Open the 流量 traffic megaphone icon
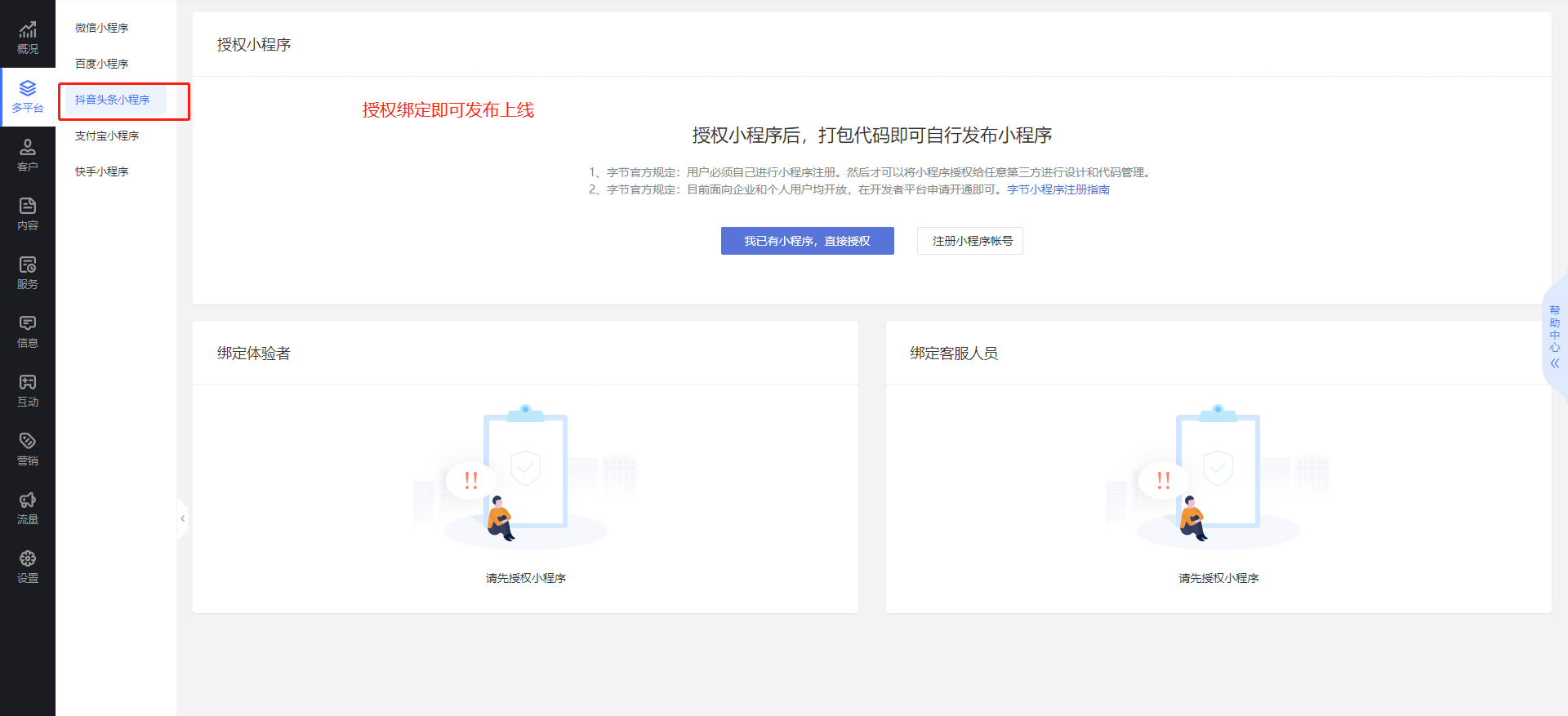 coord(28,500)
